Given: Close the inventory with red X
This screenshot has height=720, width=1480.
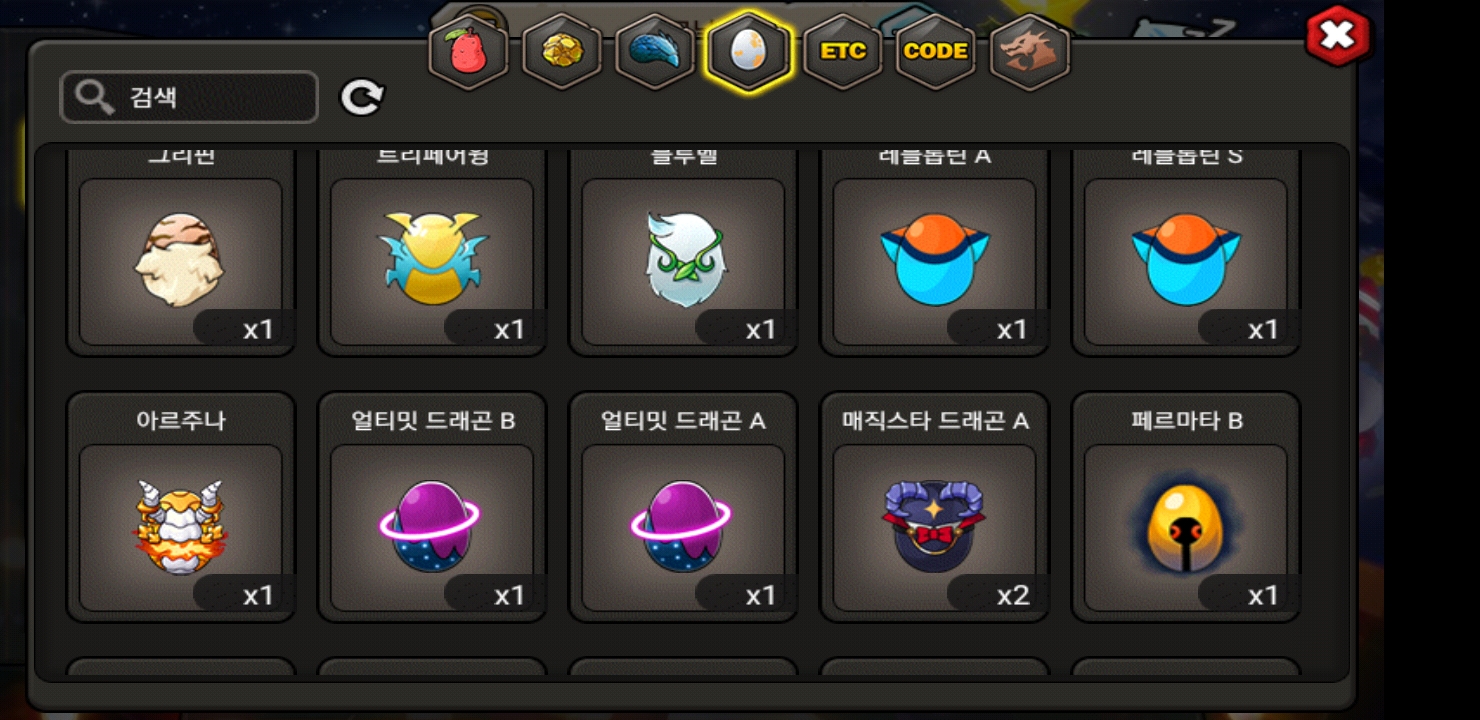Looking at the screenshot, I should [1338, 37].
